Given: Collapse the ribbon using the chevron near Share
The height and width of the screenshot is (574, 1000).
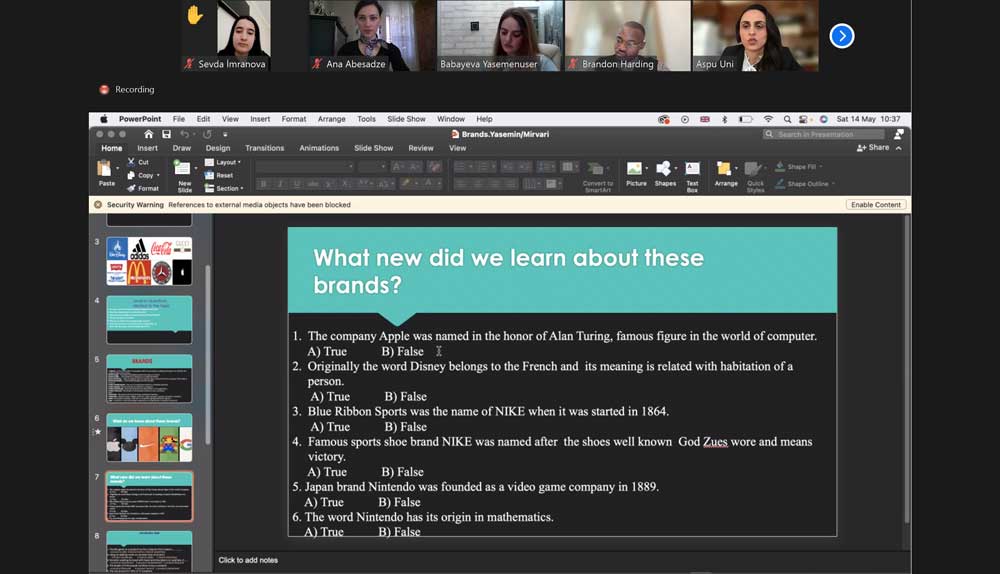Looking at the screenshot, I should (898, 148).
